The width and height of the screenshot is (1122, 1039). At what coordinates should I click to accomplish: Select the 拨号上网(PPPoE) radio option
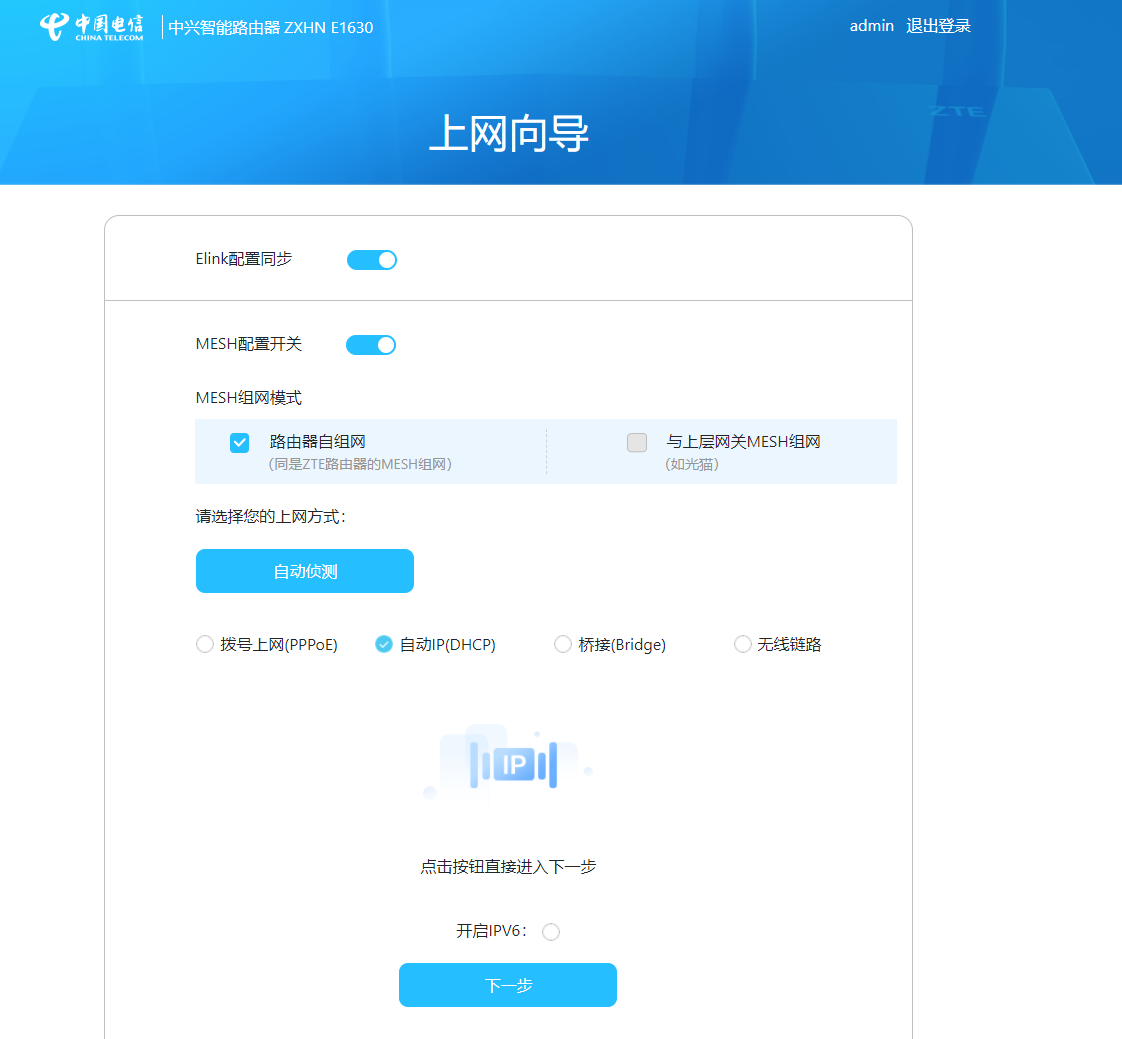205,644
